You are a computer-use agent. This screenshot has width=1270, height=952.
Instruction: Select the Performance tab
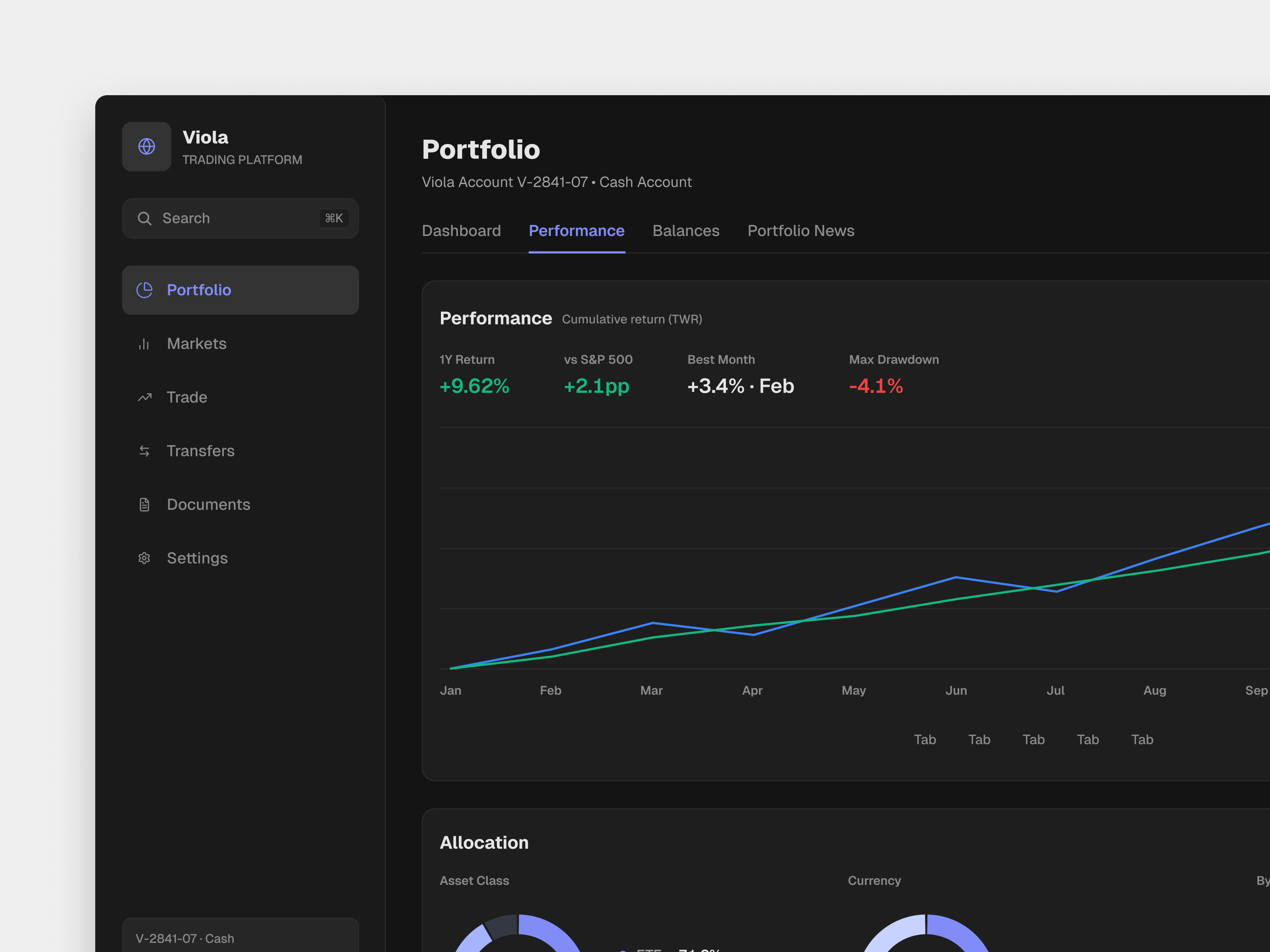pos(576,231)
